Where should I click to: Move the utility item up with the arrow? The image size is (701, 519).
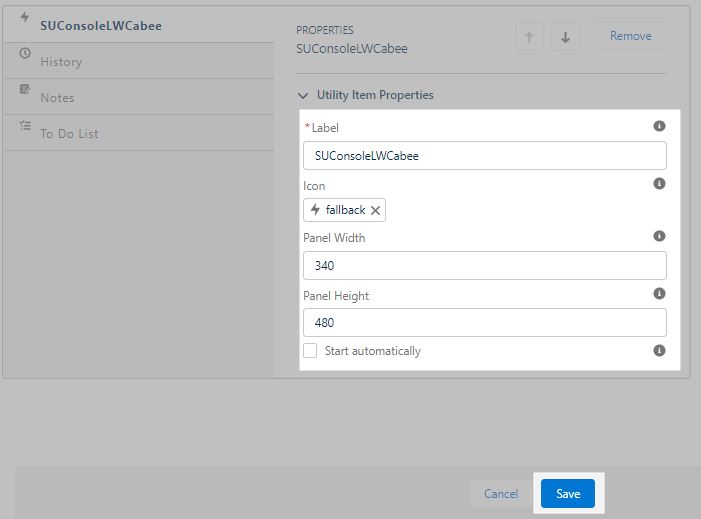point(529,37)
